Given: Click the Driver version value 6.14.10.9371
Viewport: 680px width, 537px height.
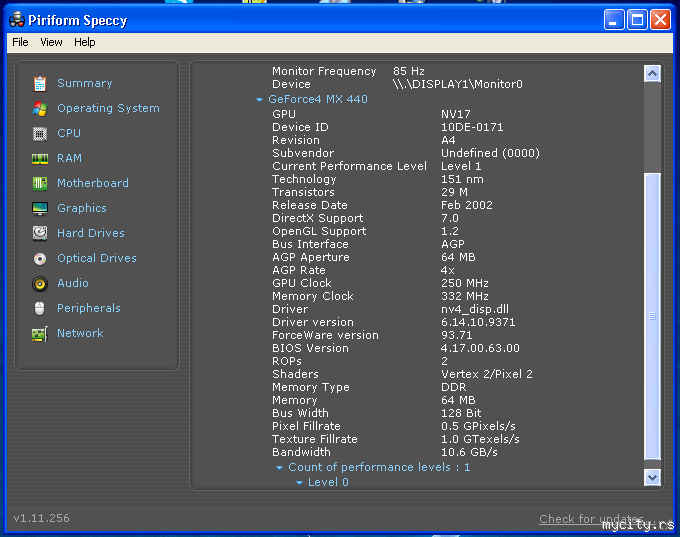Looking at the screenshot, I should [x=478, y=322].
